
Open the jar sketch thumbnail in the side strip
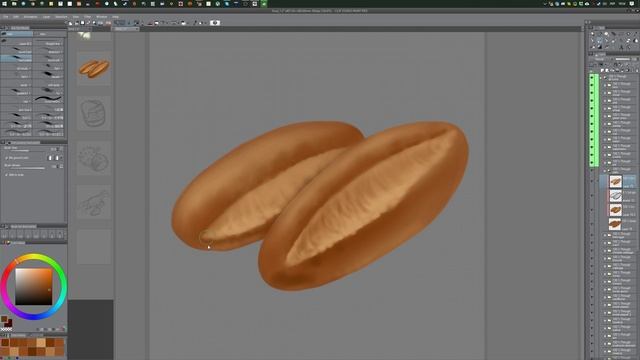[x=94, y=113]
